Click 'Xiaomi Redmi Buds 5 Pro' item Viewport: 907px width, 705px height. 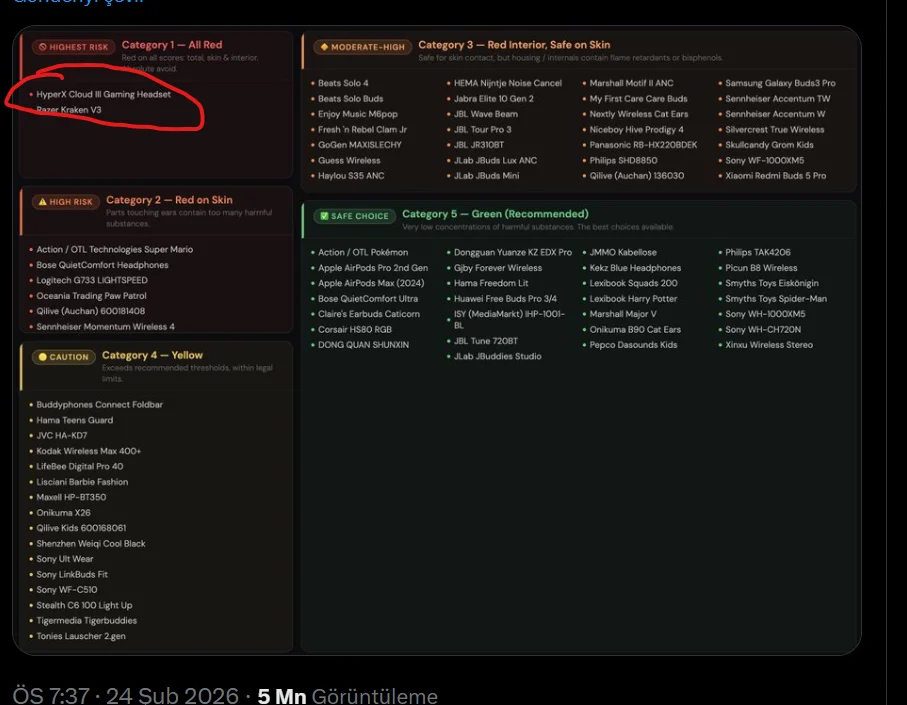(x=776, y=176)
